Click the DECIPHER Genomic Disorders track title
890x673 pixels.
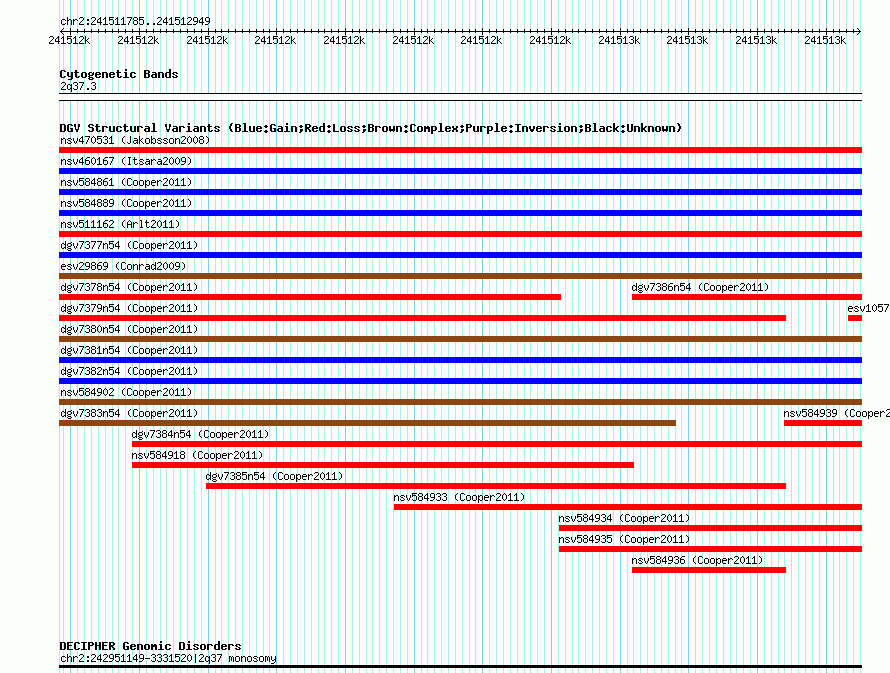coord(150,646)
